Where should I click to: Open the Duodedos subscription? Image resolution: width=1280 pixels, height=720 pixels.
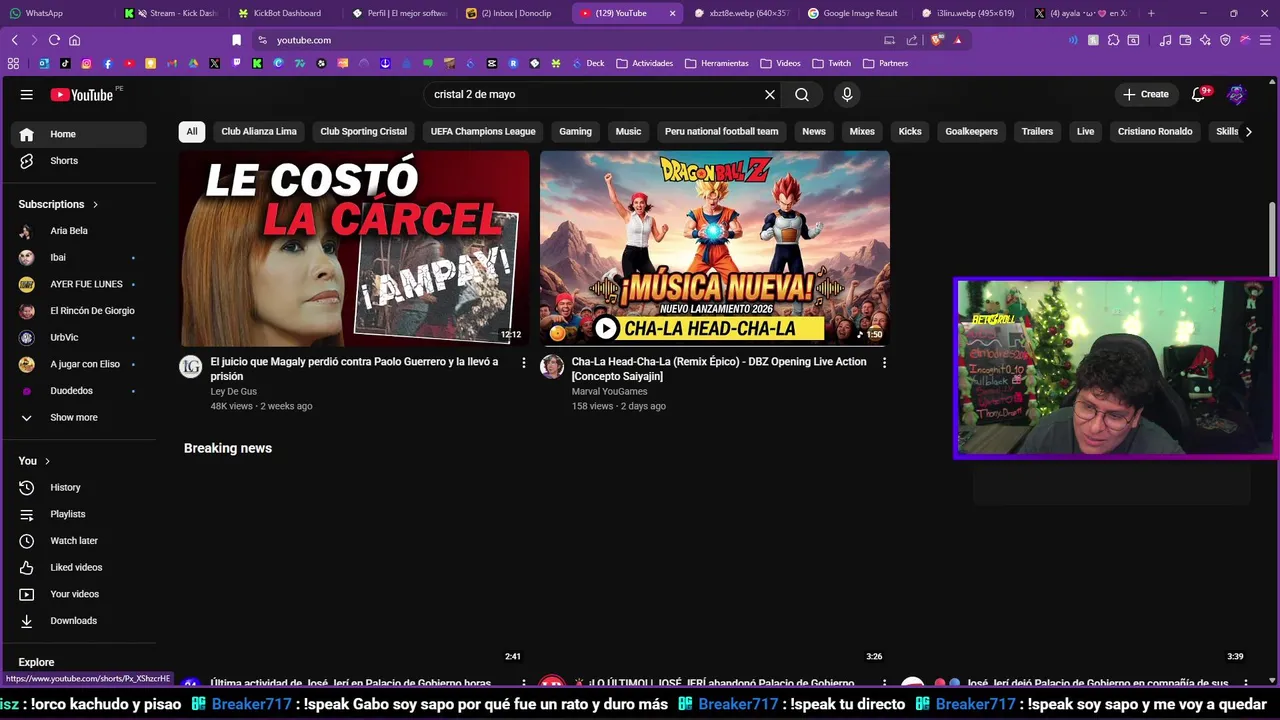tap(79, 391)
